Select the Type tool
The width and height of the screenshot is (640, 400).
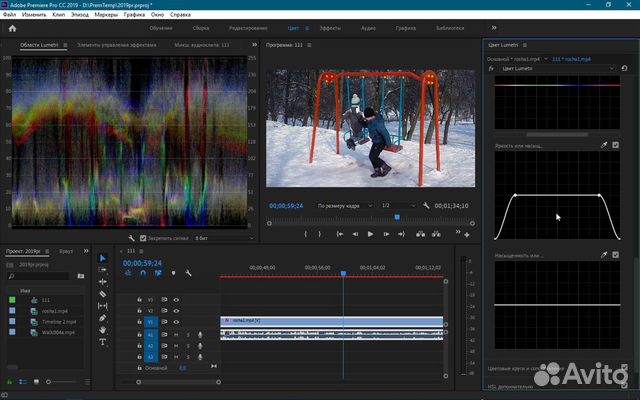click(103, 342)
